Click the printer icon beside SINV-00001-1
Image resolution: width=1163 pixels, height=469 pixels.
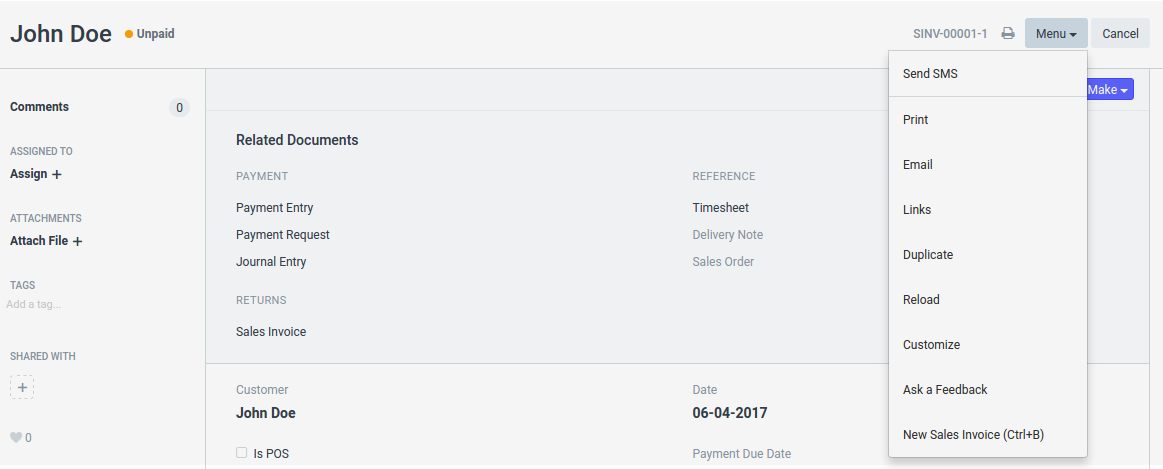click(x=1008, y=34)
